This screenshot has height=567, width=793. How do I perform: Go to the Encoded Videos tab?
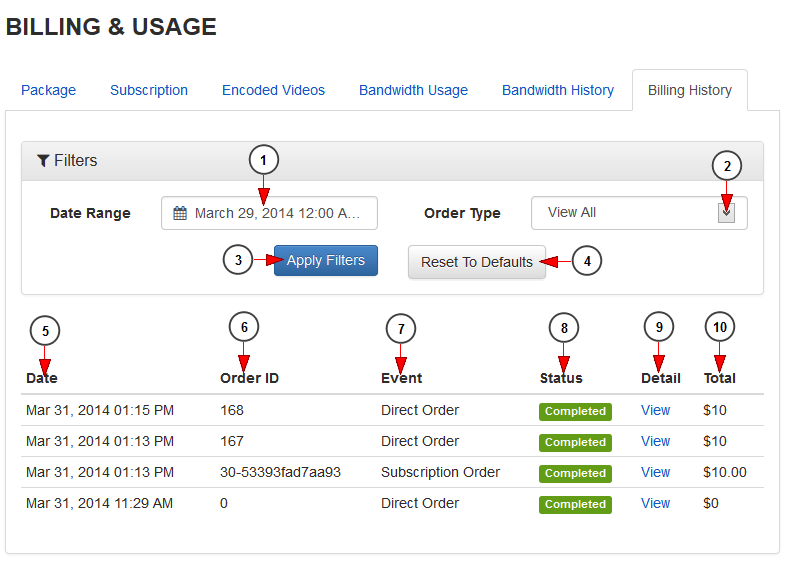[x=273, y=90]
